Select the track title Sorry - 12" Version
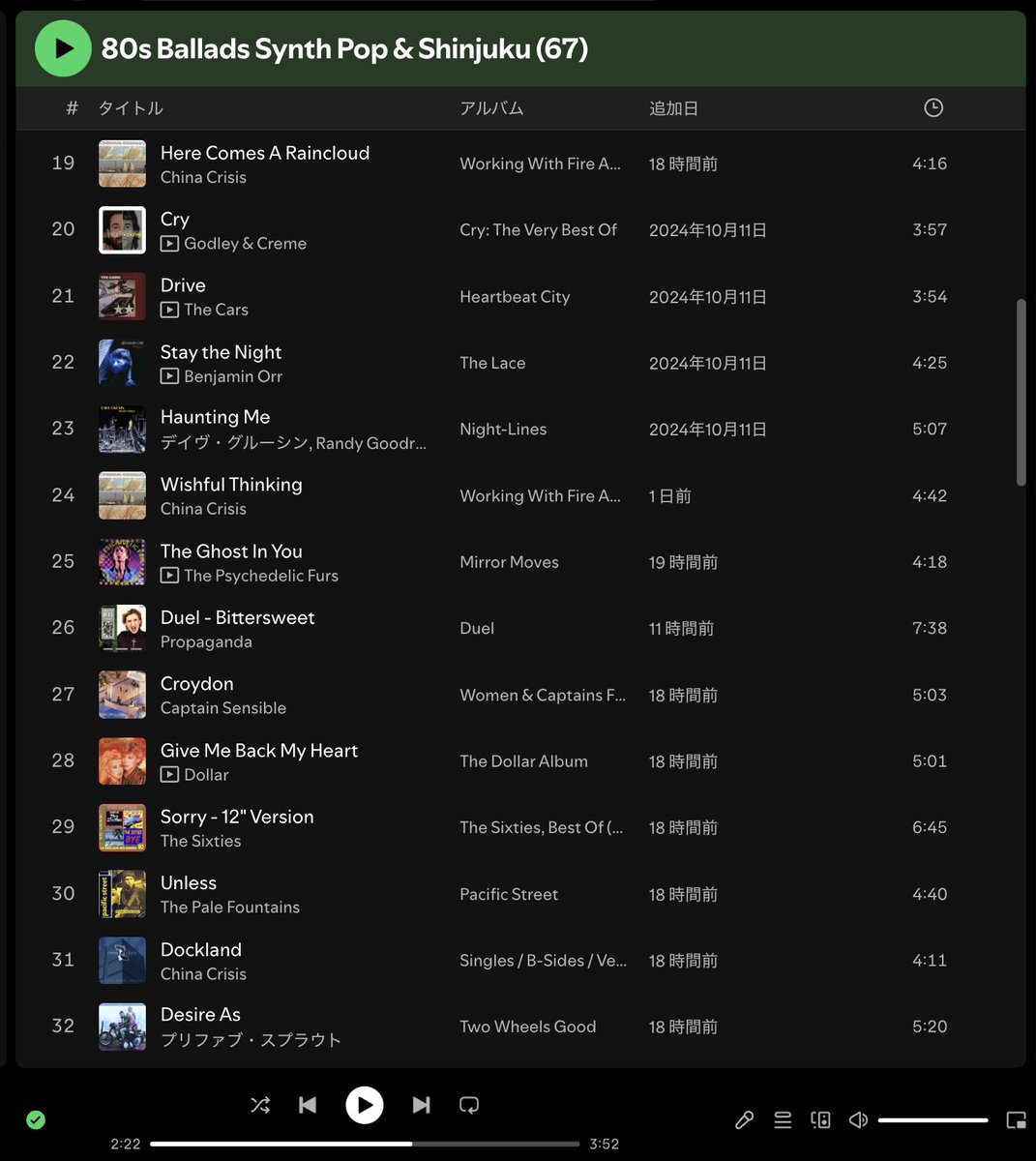The image size is (1036, 1161). click(237, 817)
